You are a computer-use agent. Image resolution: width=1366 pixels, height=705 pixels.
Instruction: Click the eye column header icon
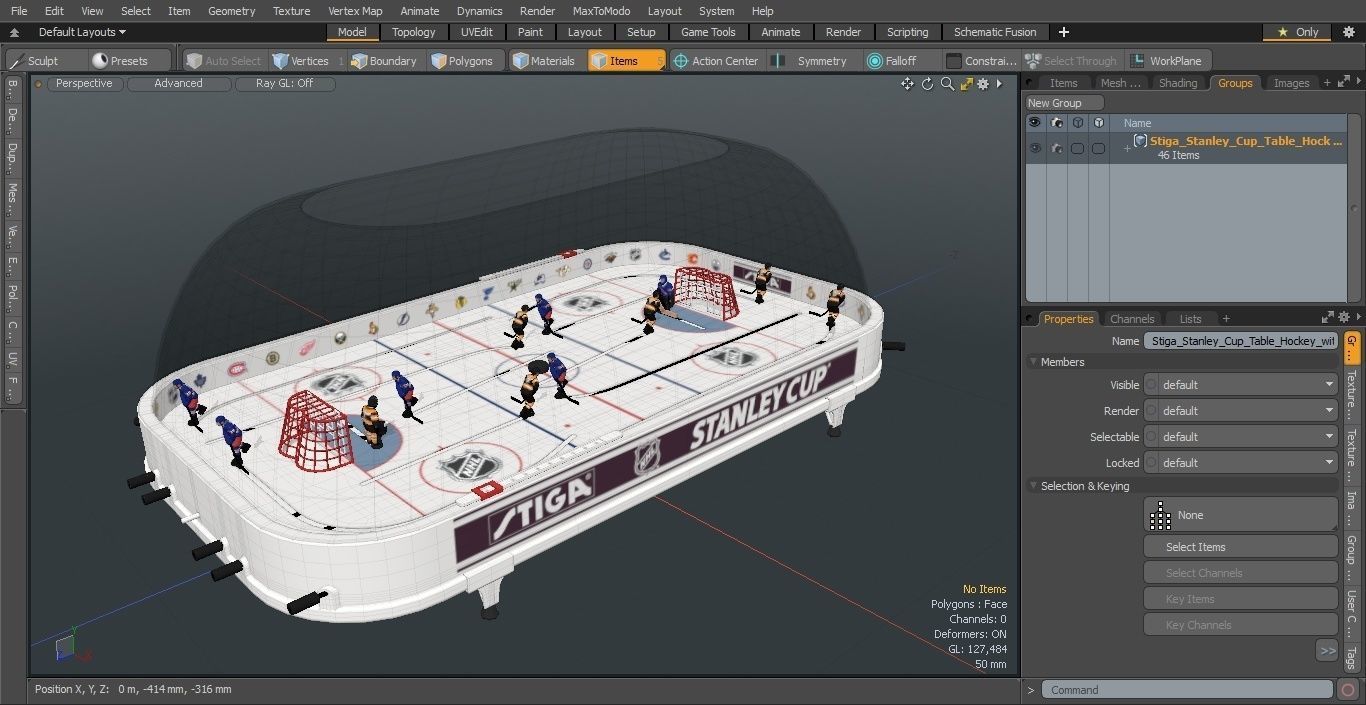click(x=1035, y=123)
